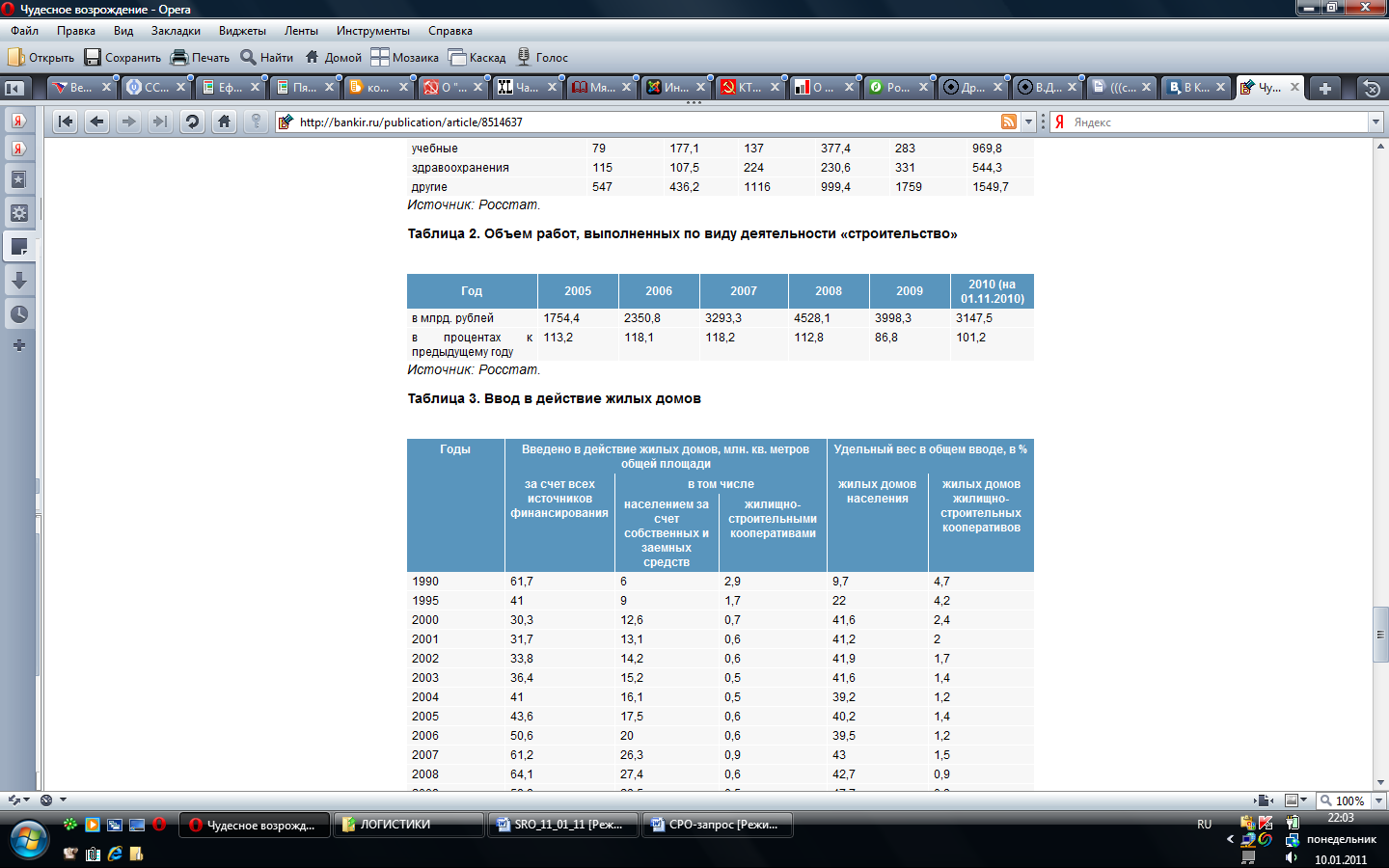The height and width of the screenshot is (868, 1389).
Task: Expand the Yandex search engine dropdown
Action: click(x=1375, y=122)
